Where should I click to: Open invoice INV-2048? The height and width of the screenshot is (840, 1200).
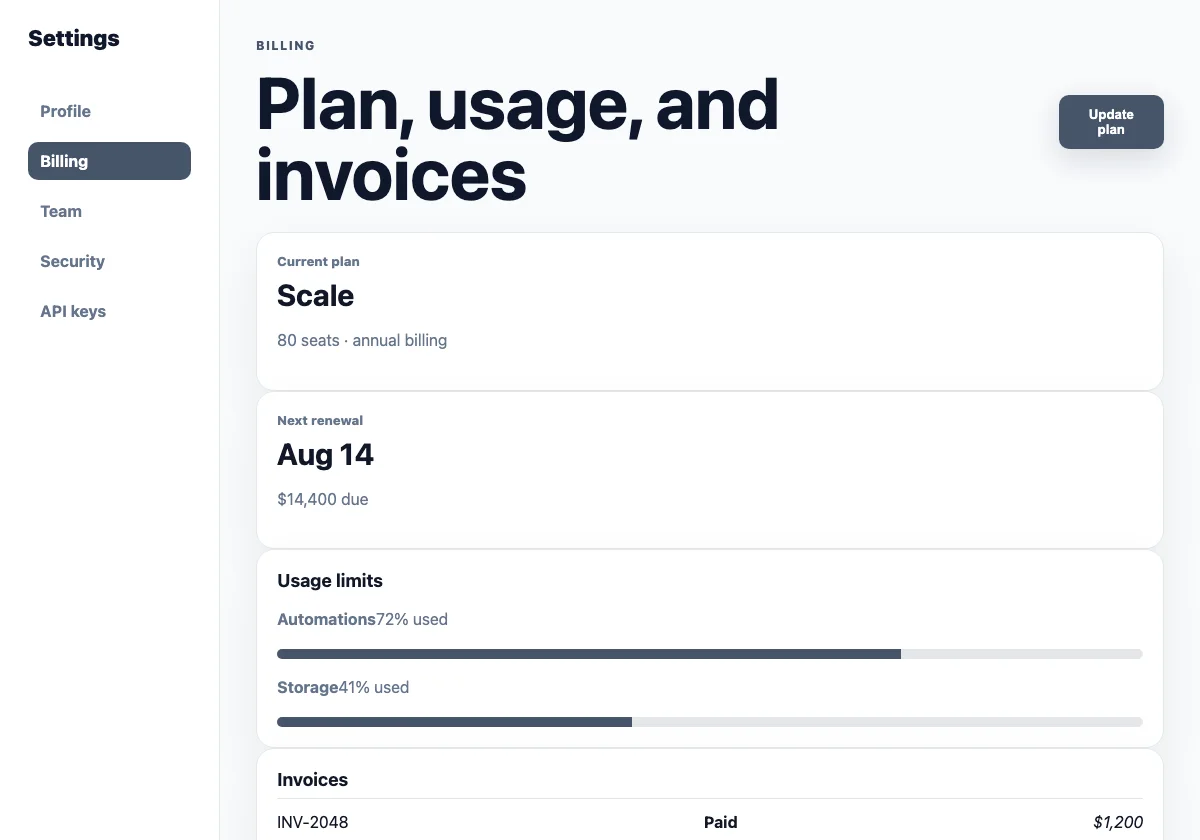[x=313, y=823]
